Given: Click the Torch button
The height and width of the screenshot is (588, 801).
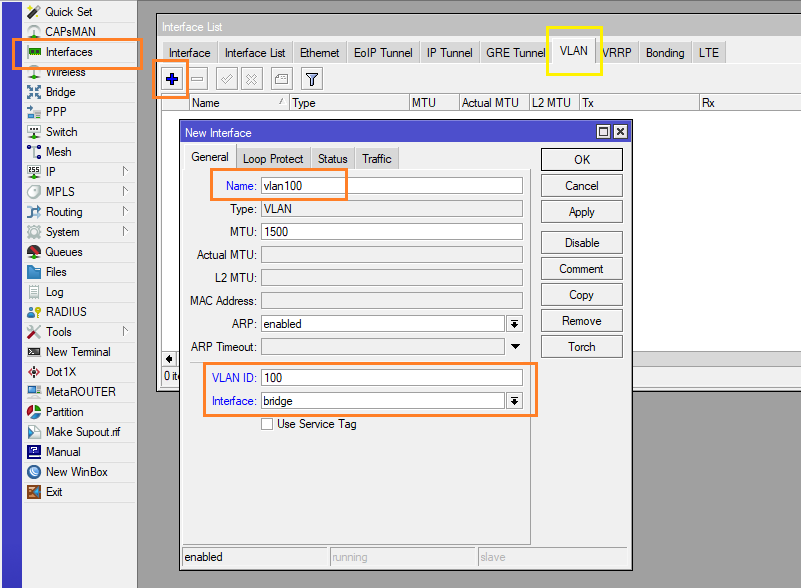Looking at the screenshot, I should point(581,347).
